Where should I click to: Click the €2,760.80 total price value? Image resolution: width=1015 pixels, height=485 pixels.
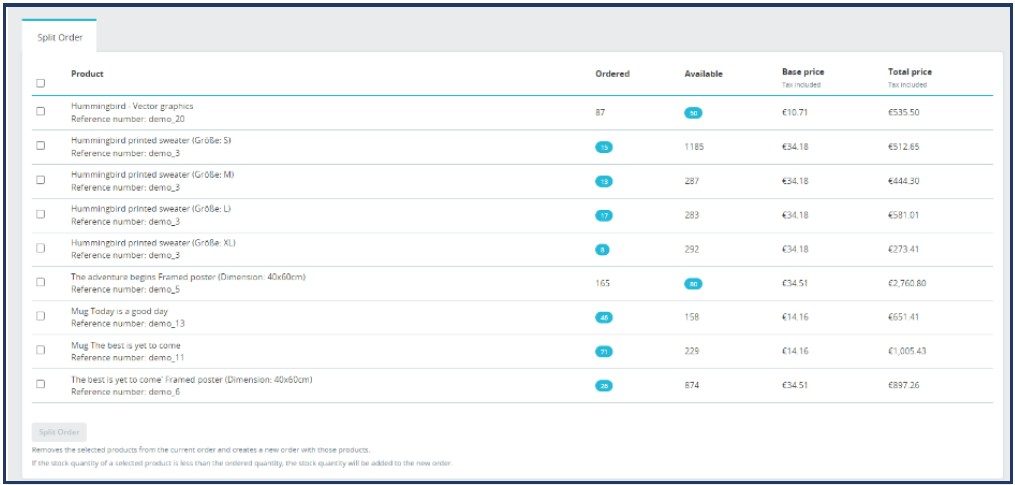pyautogui.click(x=908, y=283)
